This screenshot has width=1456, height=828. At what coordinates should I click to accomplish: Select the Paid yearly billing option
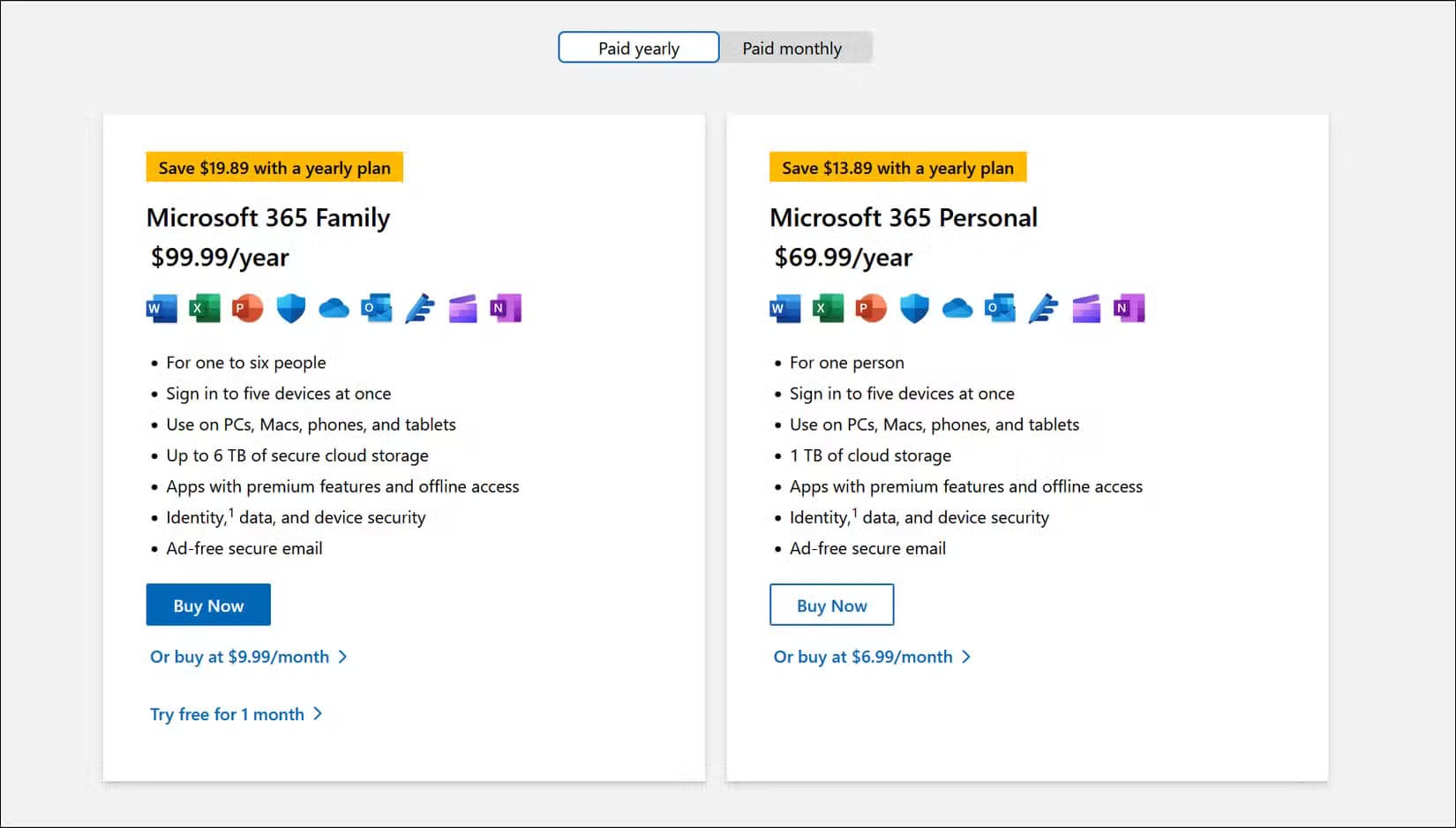click(639, 48)
